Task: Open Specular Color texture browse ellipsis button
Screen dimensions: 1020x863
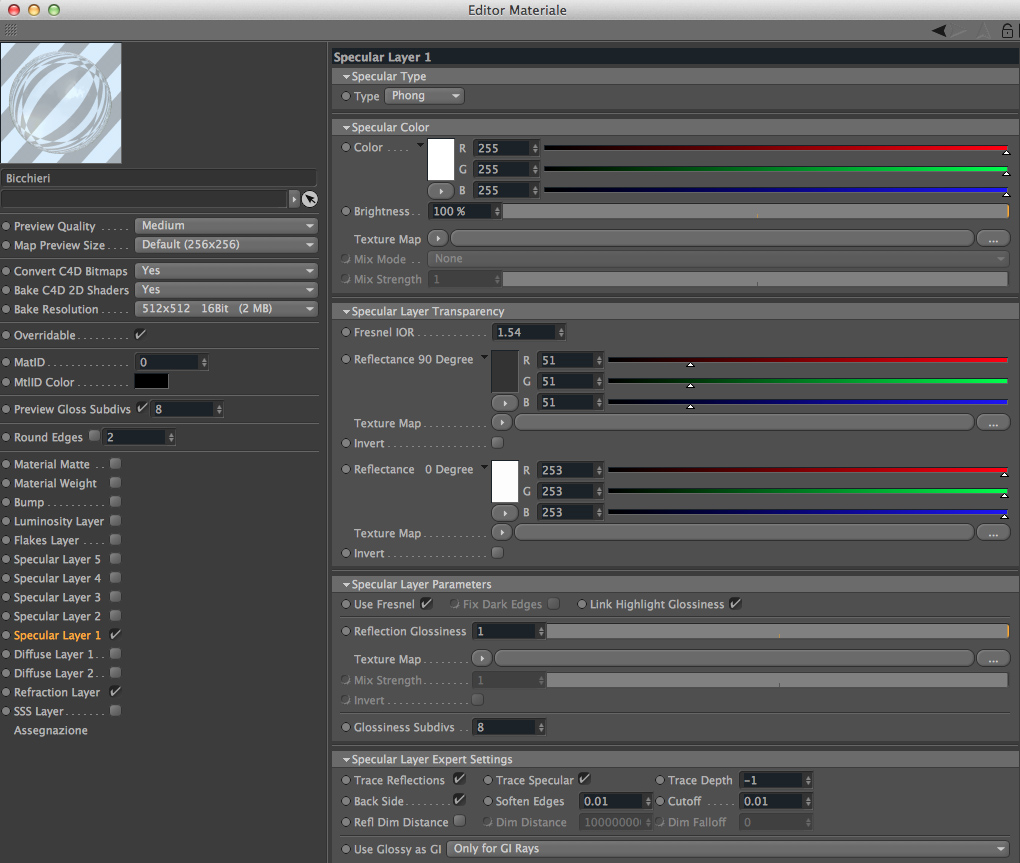Action: (993, 239)
